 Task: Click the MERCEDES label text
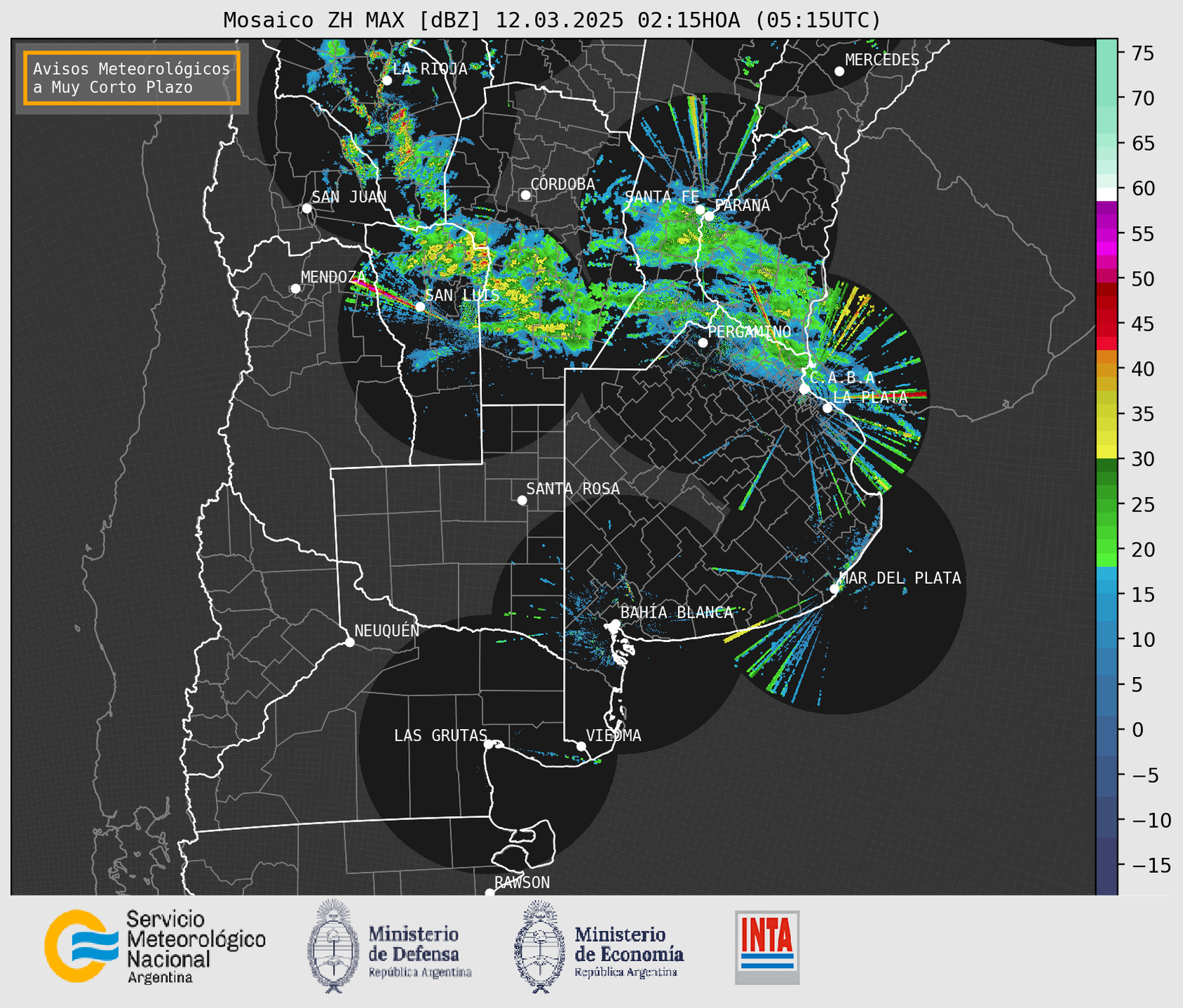[882, 60]
